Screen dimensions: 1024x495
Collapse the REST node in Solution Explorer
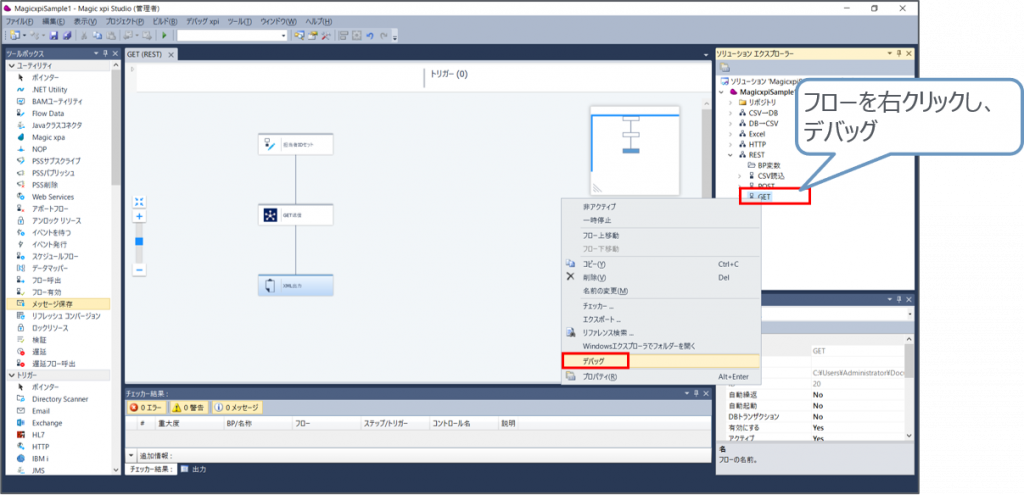coord(729,155)
